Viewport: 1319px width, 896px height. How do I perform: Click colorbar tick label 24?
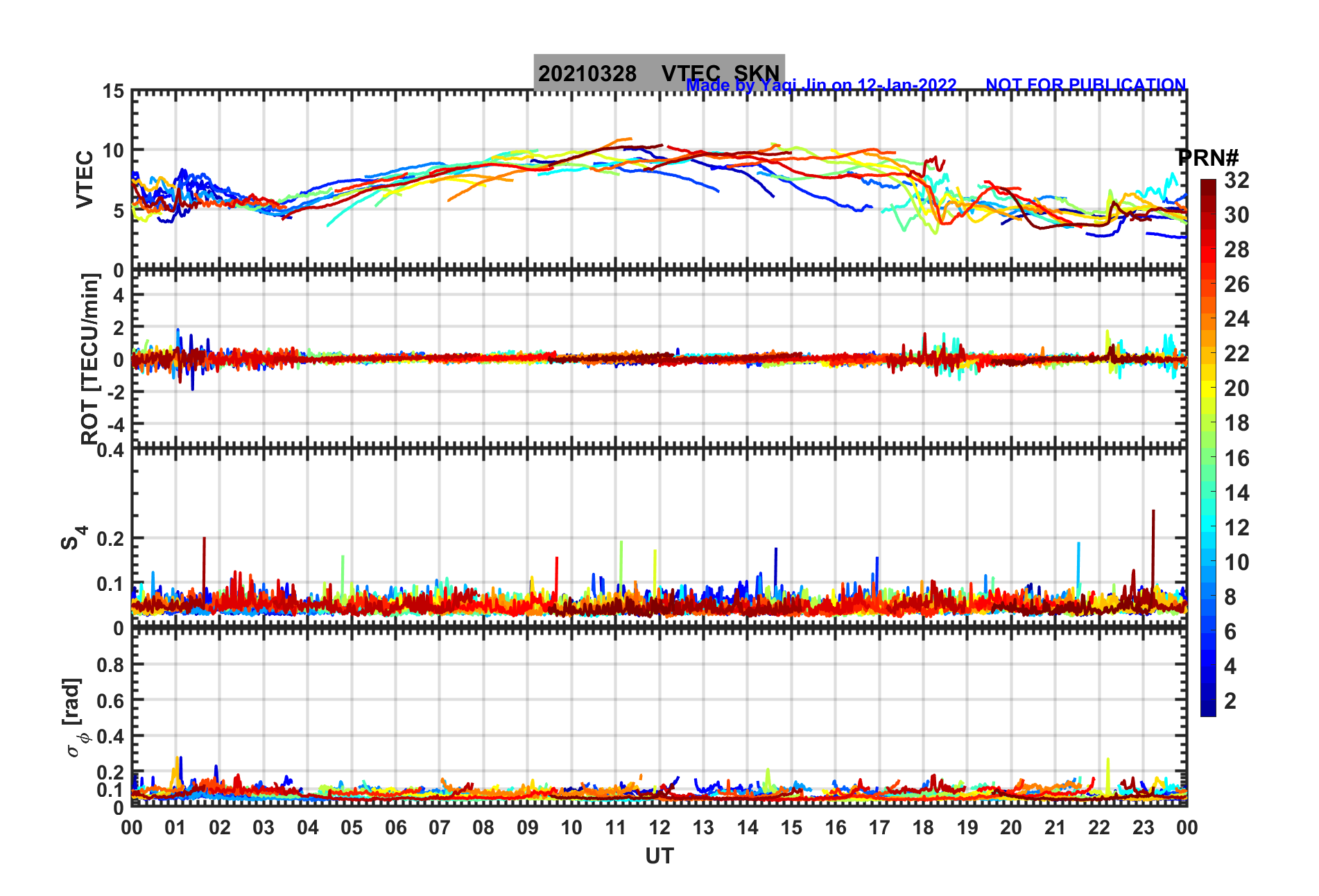coord(1236,319)
